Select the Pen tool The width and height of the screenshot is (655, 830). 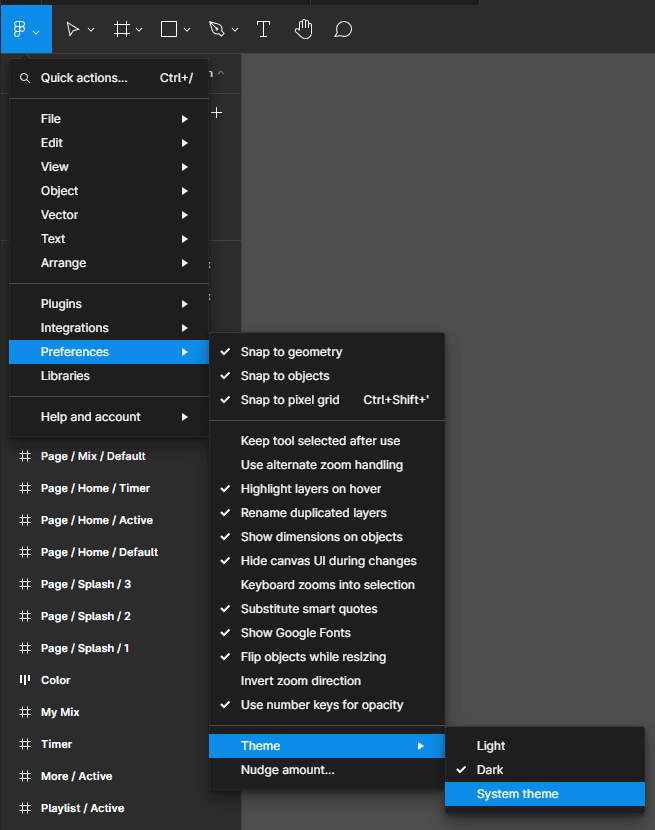click(x=217, y=29)
